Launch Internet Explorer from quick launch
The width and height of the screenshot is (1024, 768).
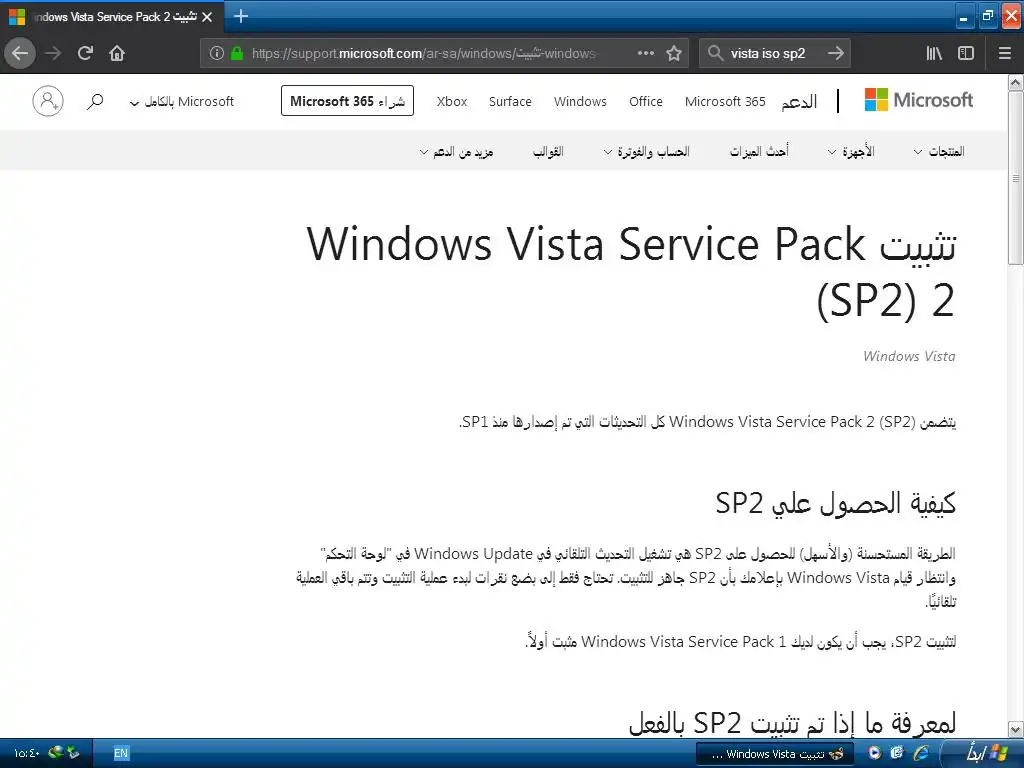[x=921, y=753]
